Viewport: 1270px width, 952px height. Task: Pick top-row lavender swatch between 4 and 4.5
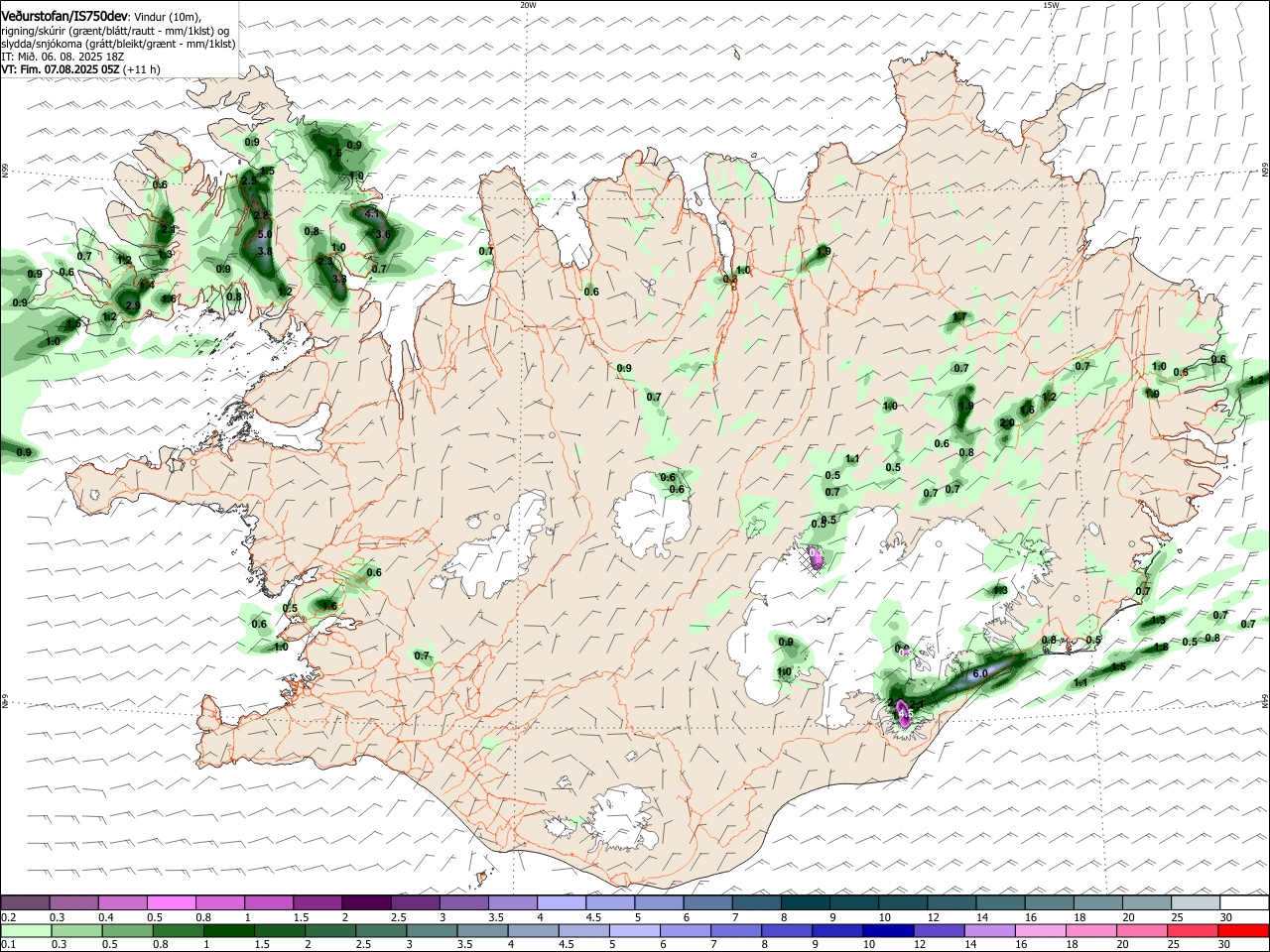(562, 903)
